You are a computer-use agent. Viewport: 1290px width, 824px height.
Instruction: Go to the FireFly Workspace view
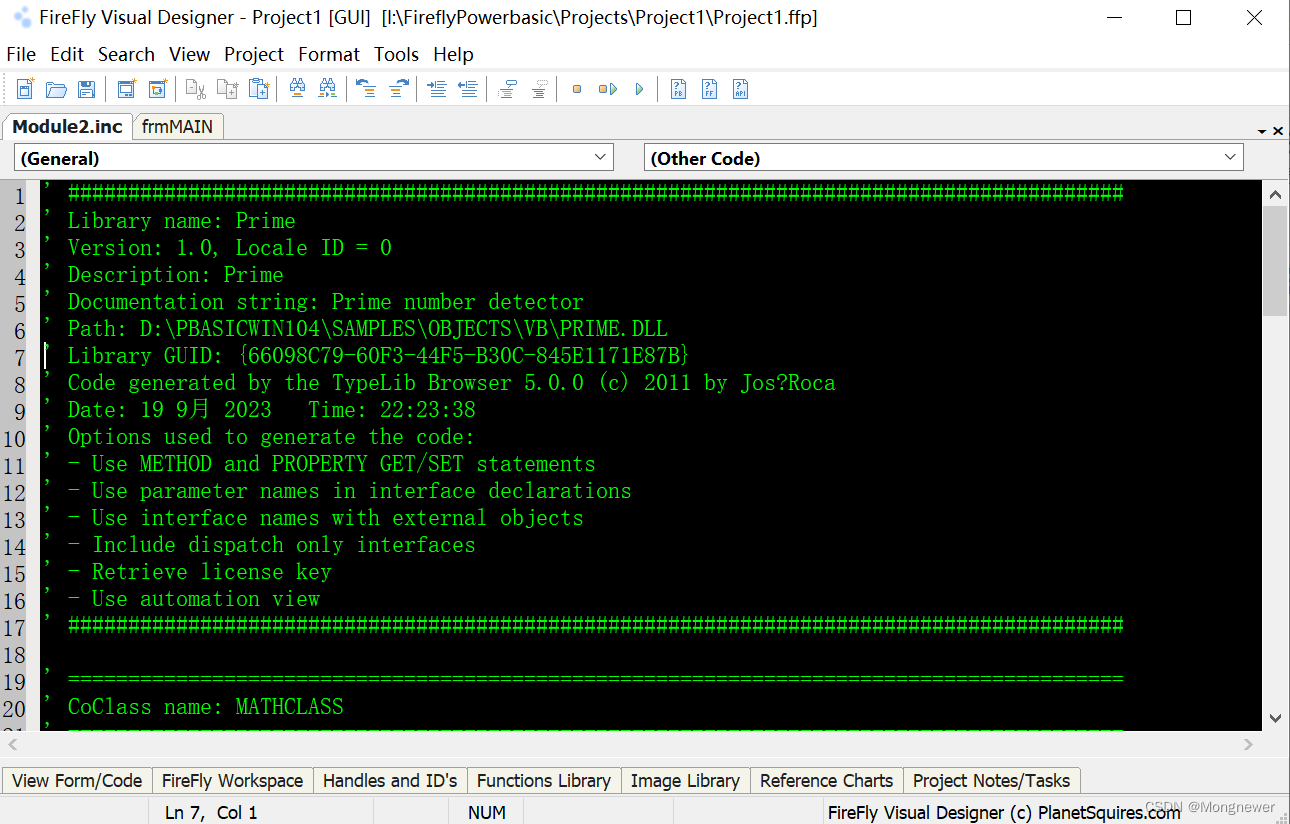coord(232,780)
